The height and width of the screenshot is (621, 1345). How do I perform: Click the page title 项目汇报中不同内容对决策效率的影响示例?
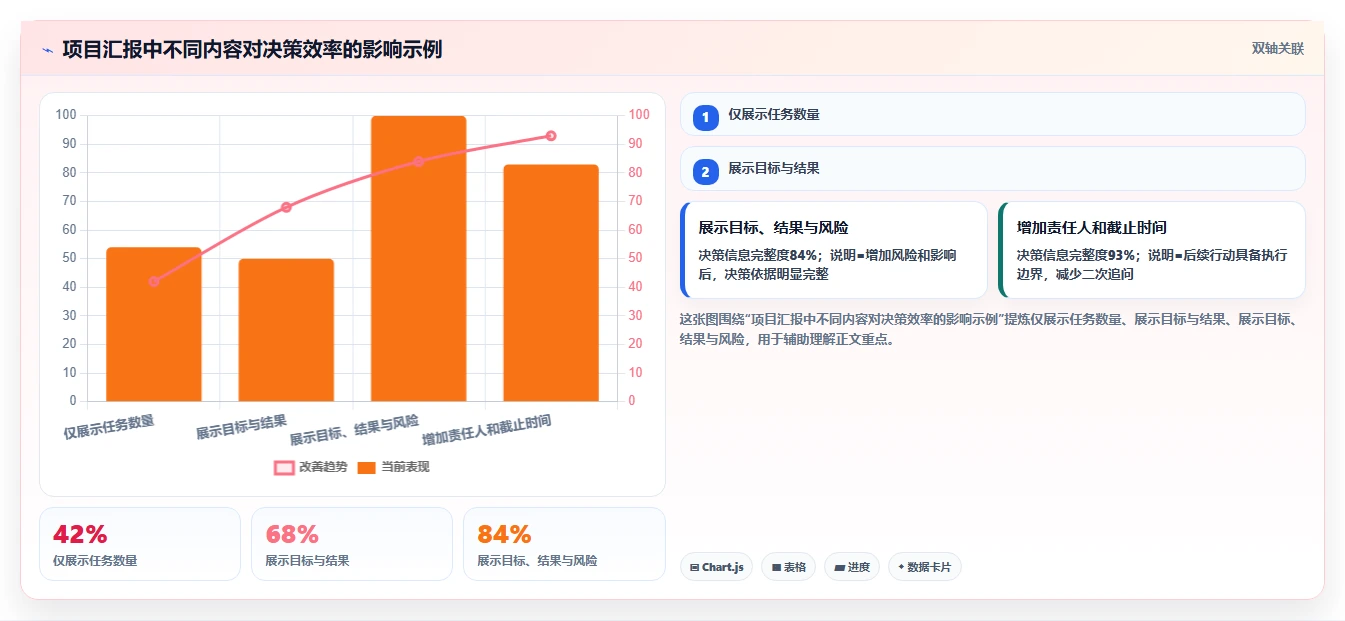point(252,49)
